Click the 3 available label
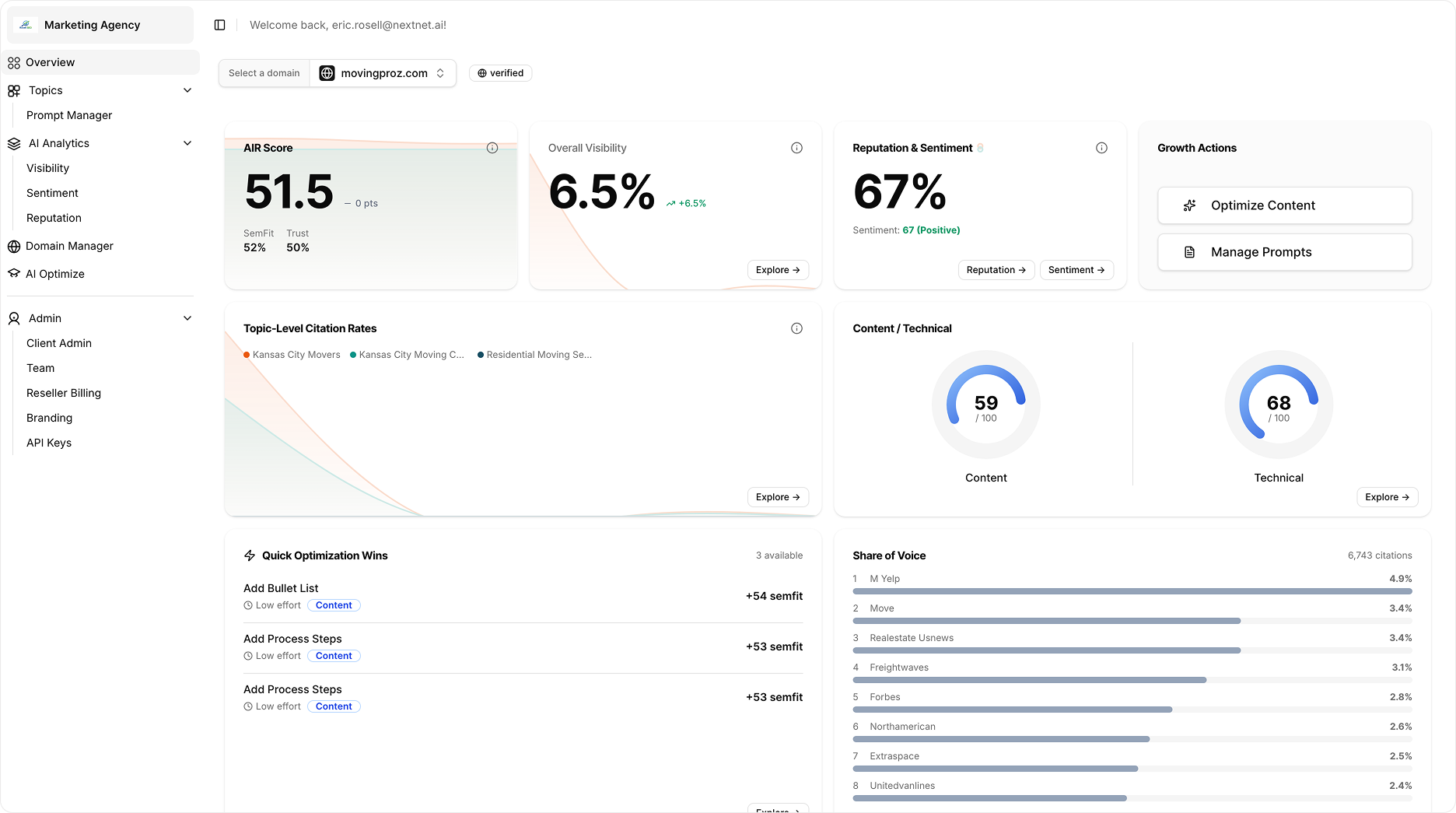The width and height of the screenshot is (1456, 813). [x=779, y=555]
